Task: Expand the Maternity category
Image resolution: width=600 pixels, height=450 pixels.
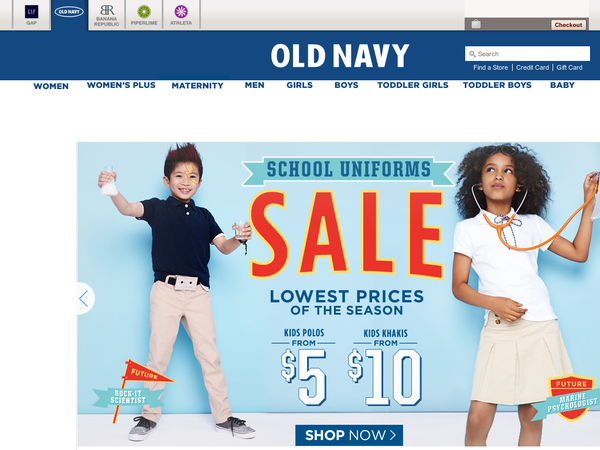Action: click(x=197, y=86)
